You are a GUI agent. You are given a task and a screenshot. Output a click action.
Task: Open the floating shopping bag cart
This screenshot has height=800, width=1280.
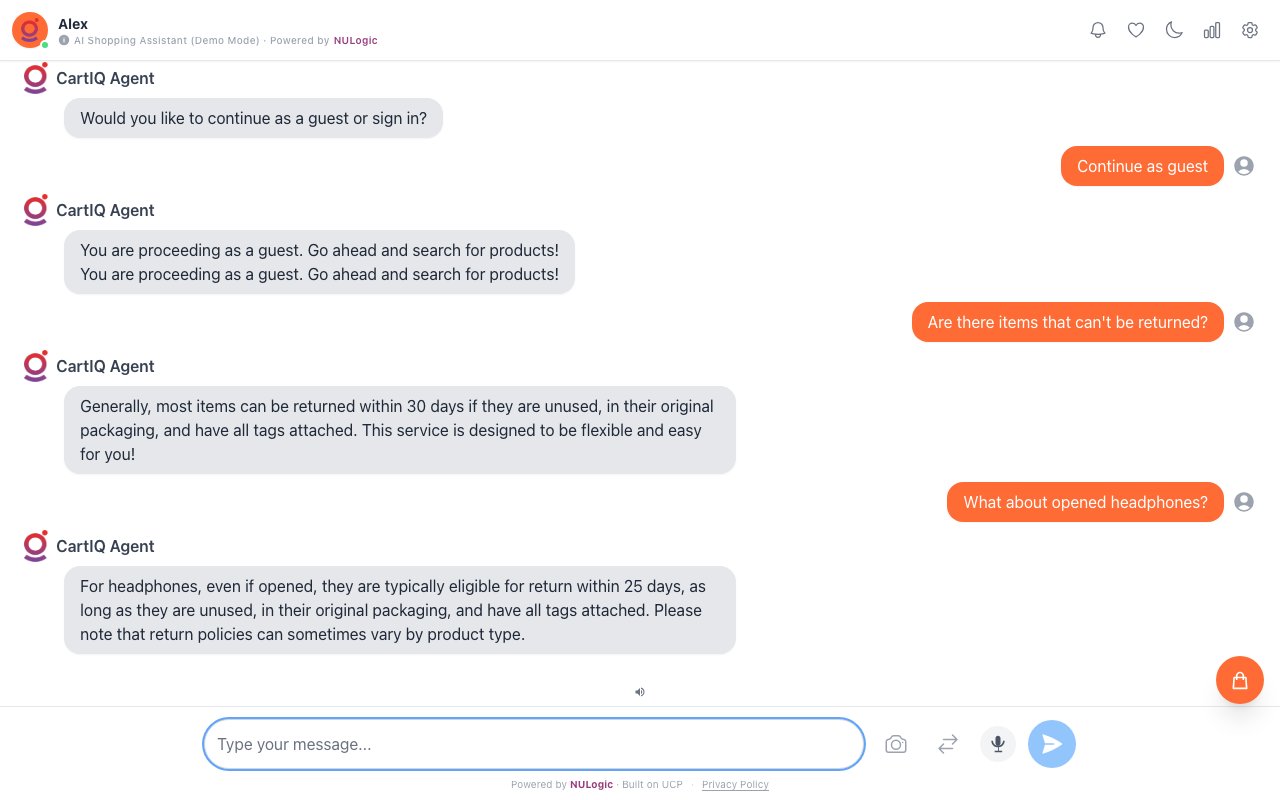coord(1240,680)
